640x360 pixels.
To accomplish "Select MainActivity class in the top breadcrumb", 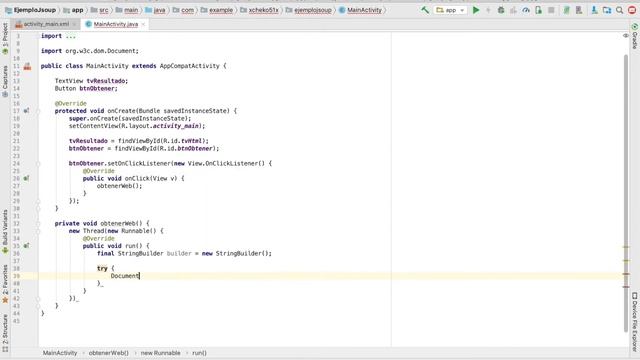I will pos(360,10).
